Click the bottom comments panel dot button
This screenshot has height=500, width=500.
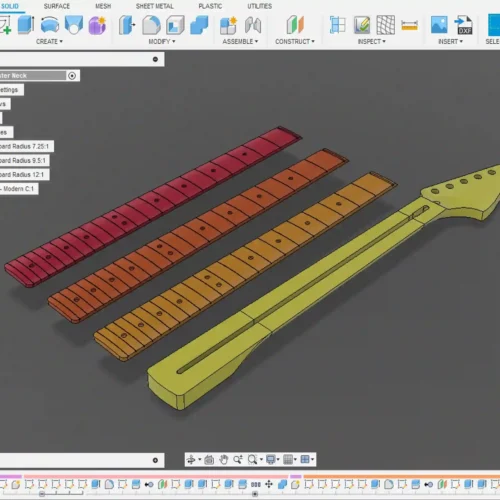pos(155,460)
